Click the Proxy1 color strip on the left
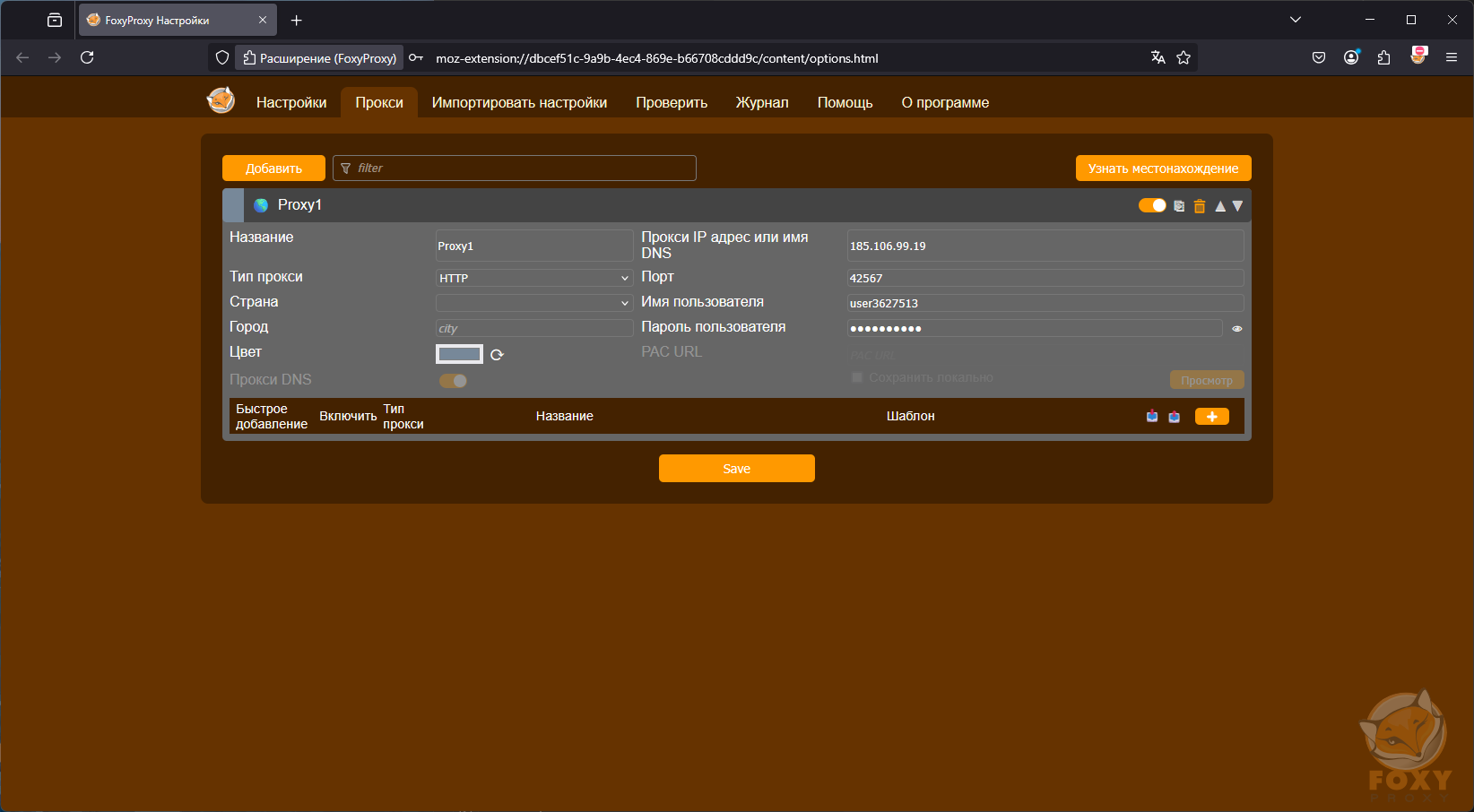Screen dimensions: 1474x812 click(x=233, y=205)
